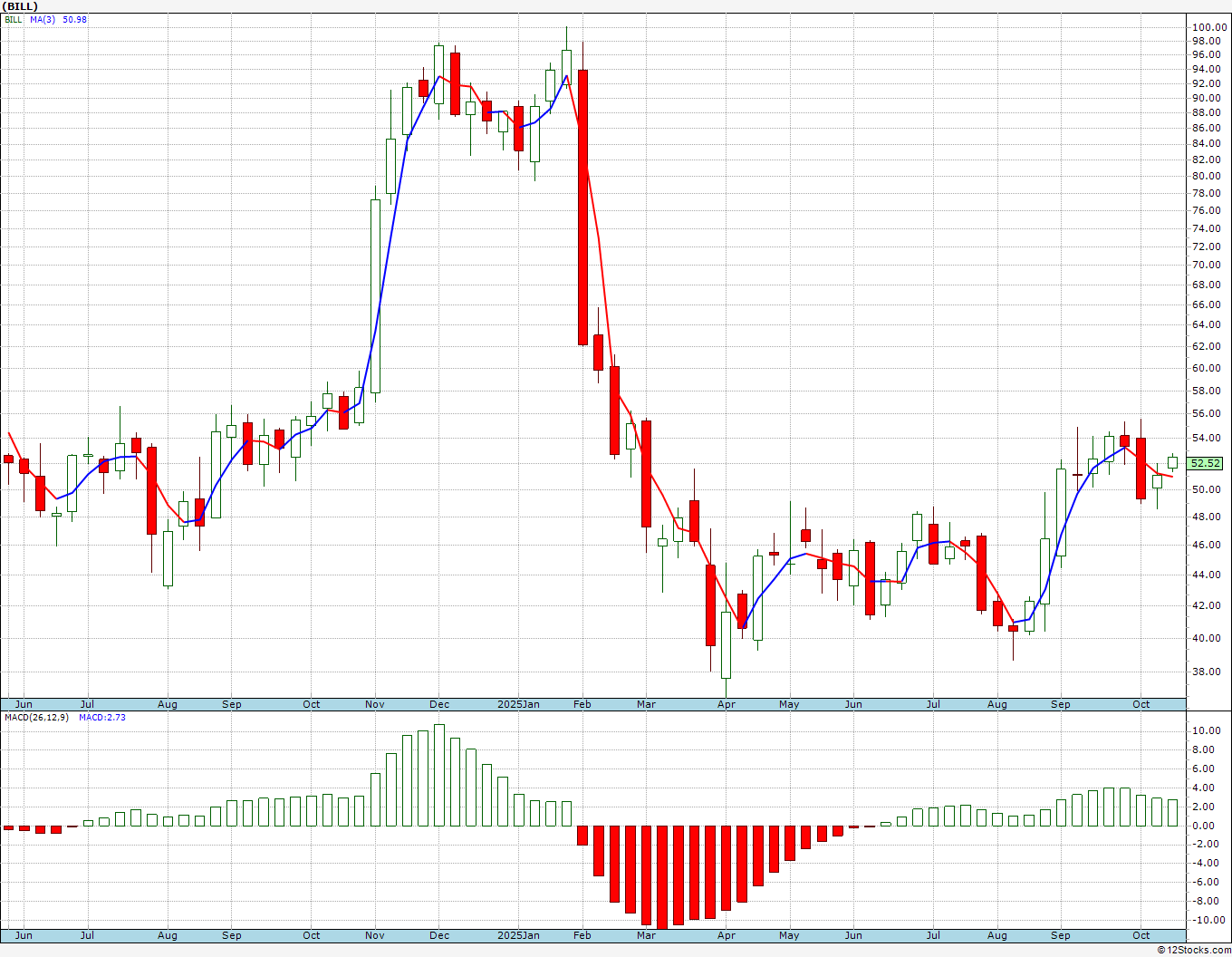Select 10.00 on the MACD axis
Image resolution: width=1232 pixels, height=957 pixels.
click(1208, 730)
